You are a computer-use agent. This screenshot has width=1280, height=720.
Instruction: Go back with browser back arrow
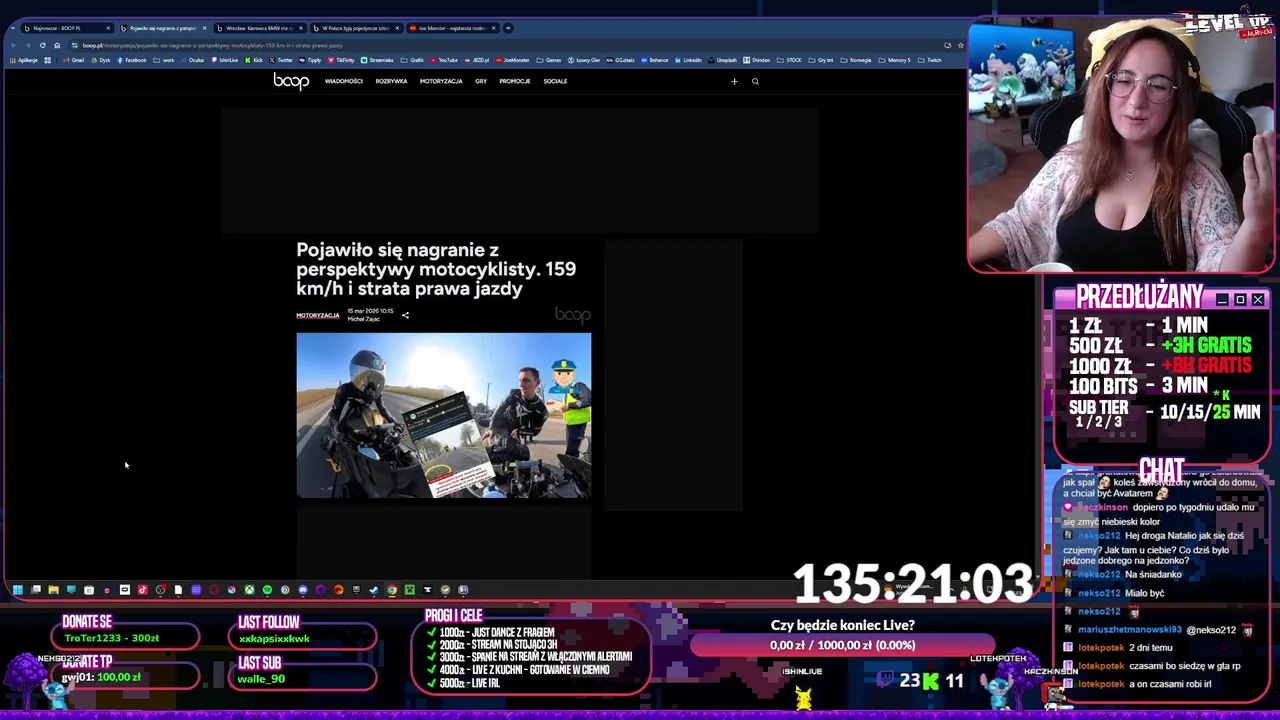coord(13,45)
